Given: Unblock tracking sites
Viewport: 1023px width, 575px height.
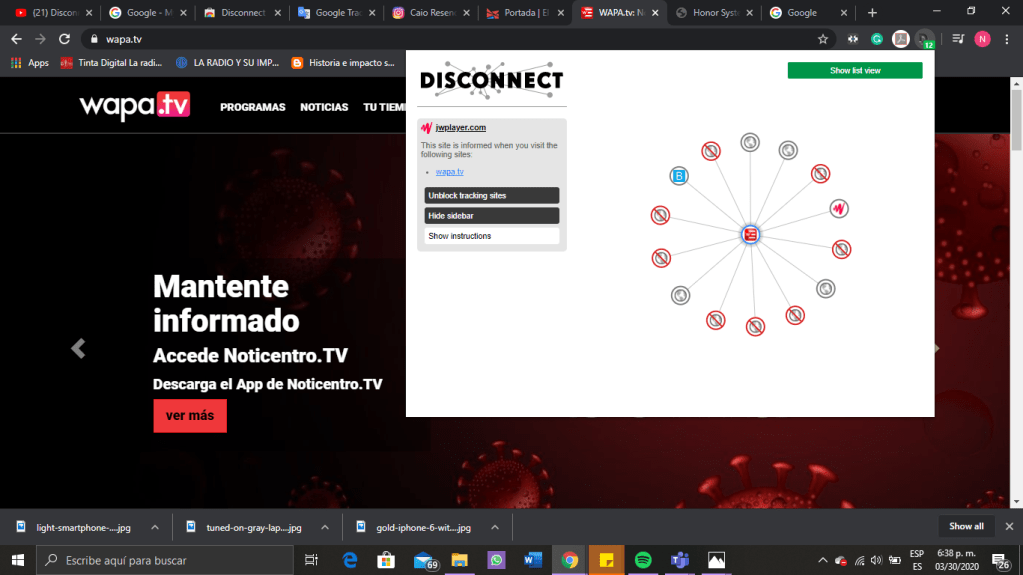Looking at the screenshot, I should tap(491, 196).
